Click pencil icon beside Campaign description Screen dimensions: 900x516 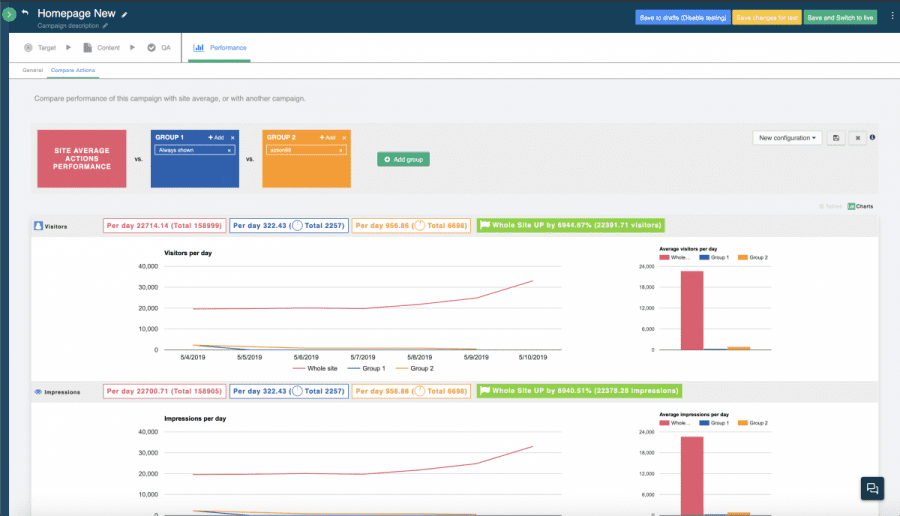(x=106, y=26)
